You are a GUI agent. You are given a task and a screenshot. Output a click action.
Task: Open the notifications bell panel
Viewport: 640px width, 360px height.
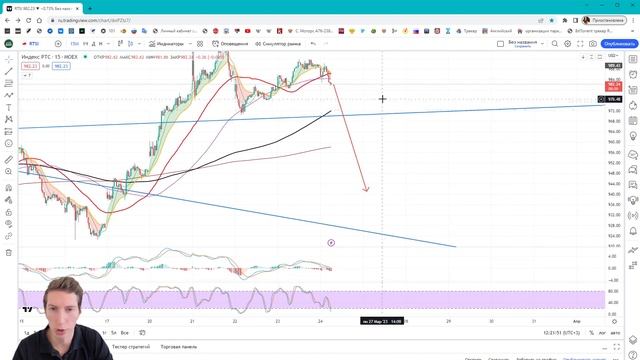tap(633, 231)
